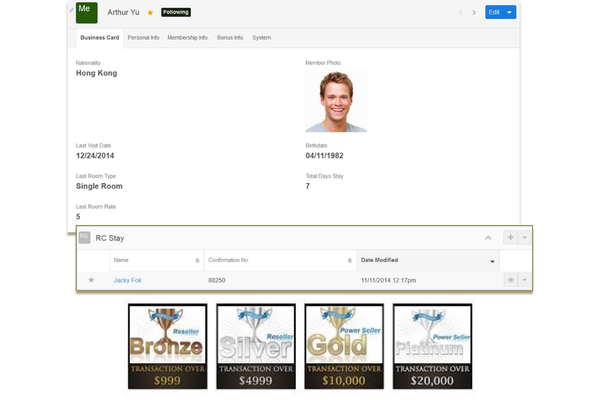Click the gold favorite star beside Arthur Yu
The image size is (600, 400).
[150, 13]
